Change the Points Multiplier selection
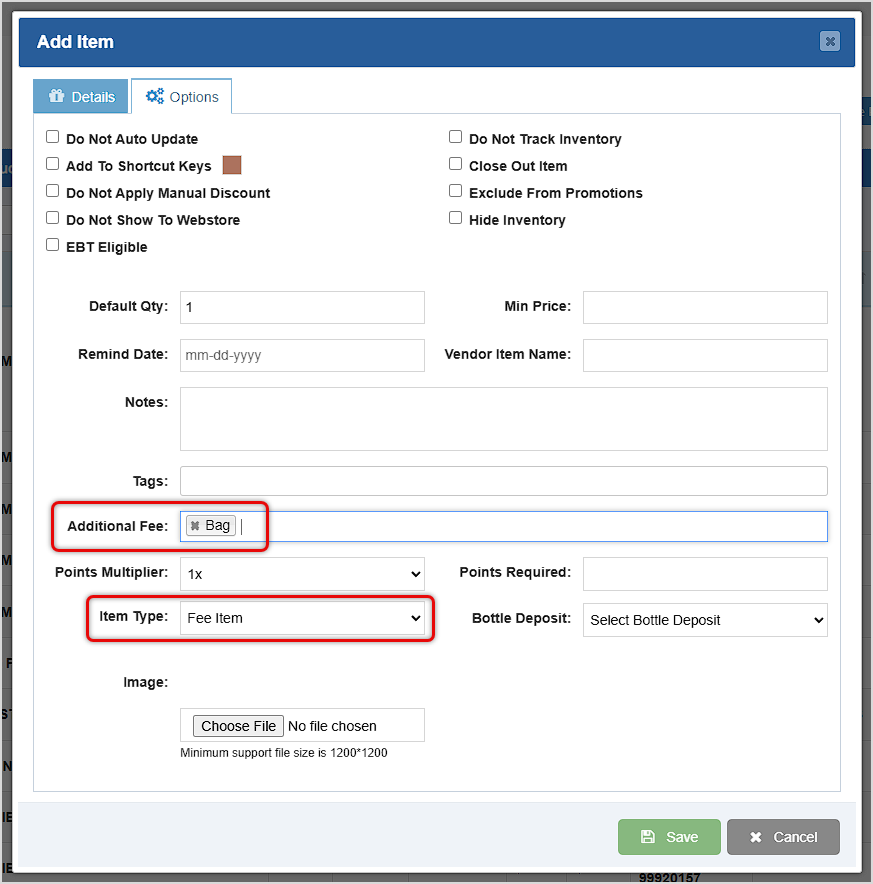Viewport: 873px width, 884px height. pyautogui.click(x=302, y=574)
